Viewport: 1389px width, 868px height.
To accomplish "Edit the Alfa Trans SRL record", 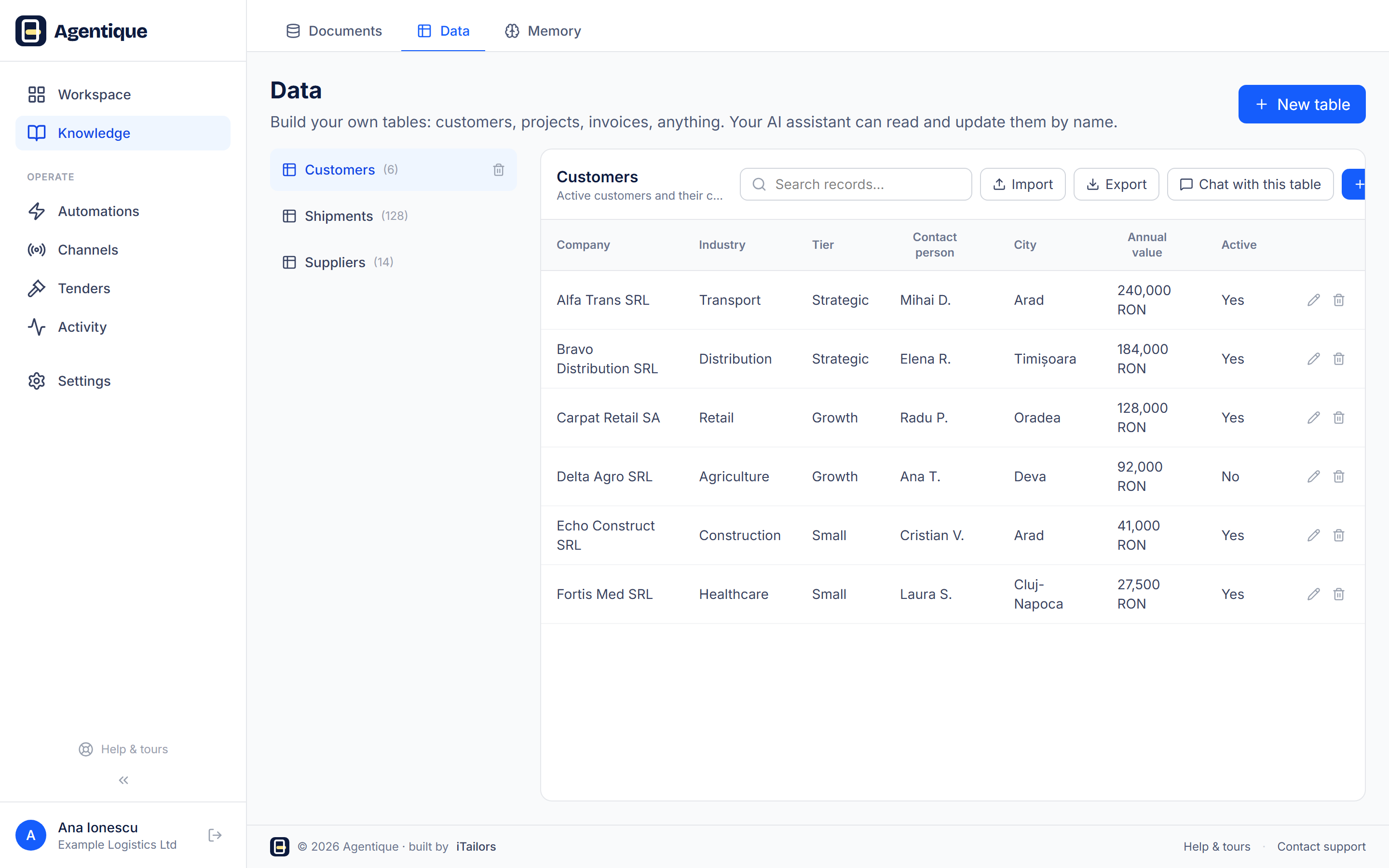I will (x=1313, y=300).
